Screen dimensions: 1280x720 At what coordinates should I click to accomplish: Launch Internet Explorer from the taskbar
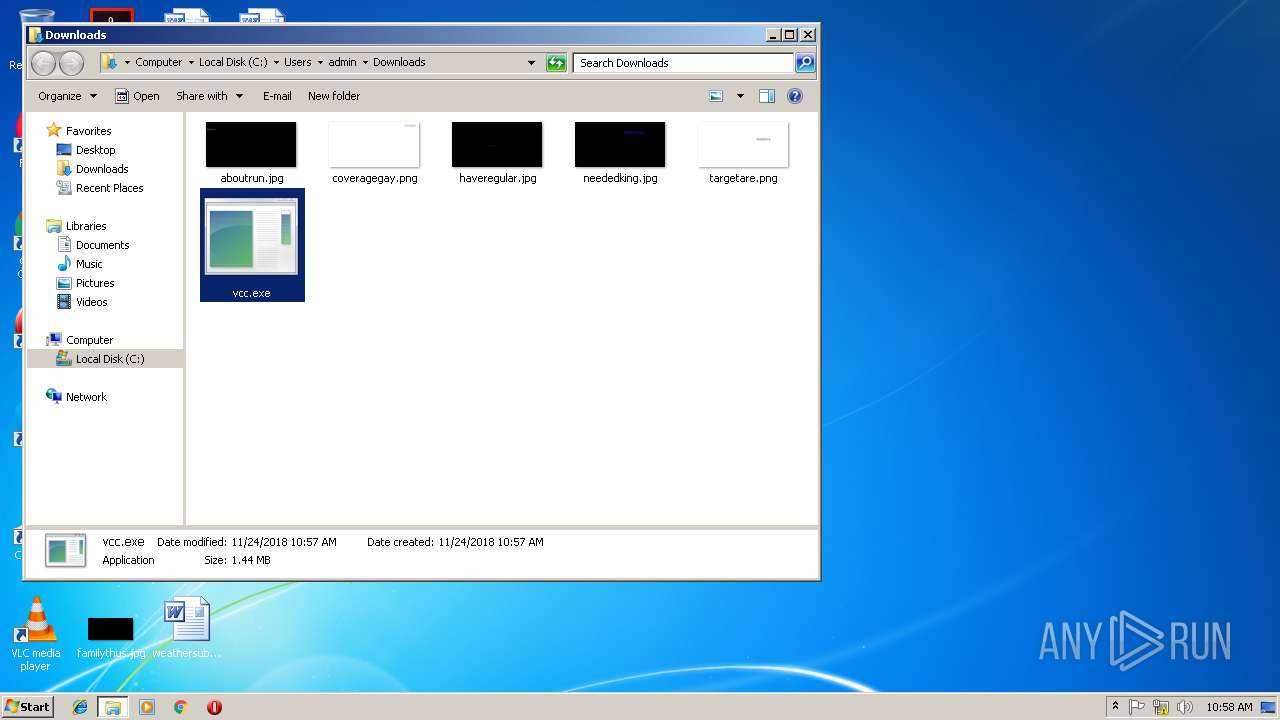80,707
